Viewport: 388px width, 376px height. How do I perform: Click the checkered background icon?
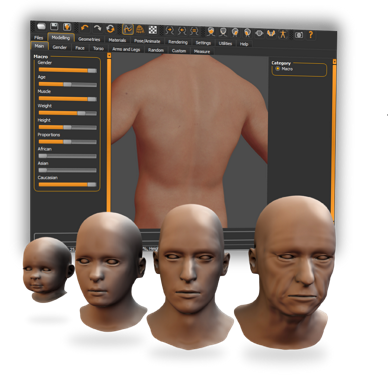153,30
